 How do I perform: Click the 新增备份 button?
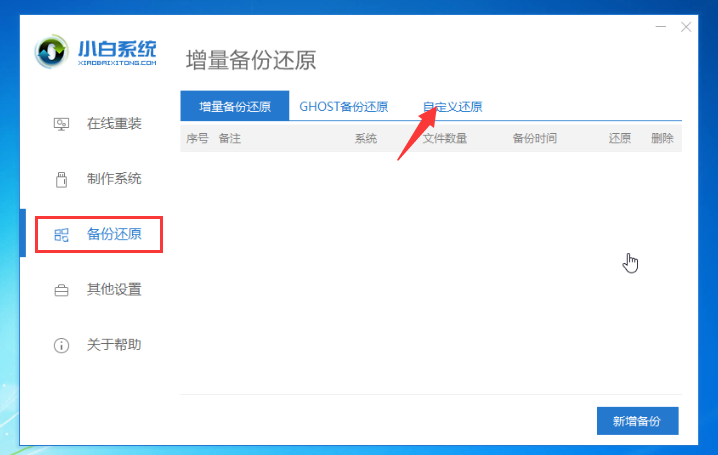637,421
